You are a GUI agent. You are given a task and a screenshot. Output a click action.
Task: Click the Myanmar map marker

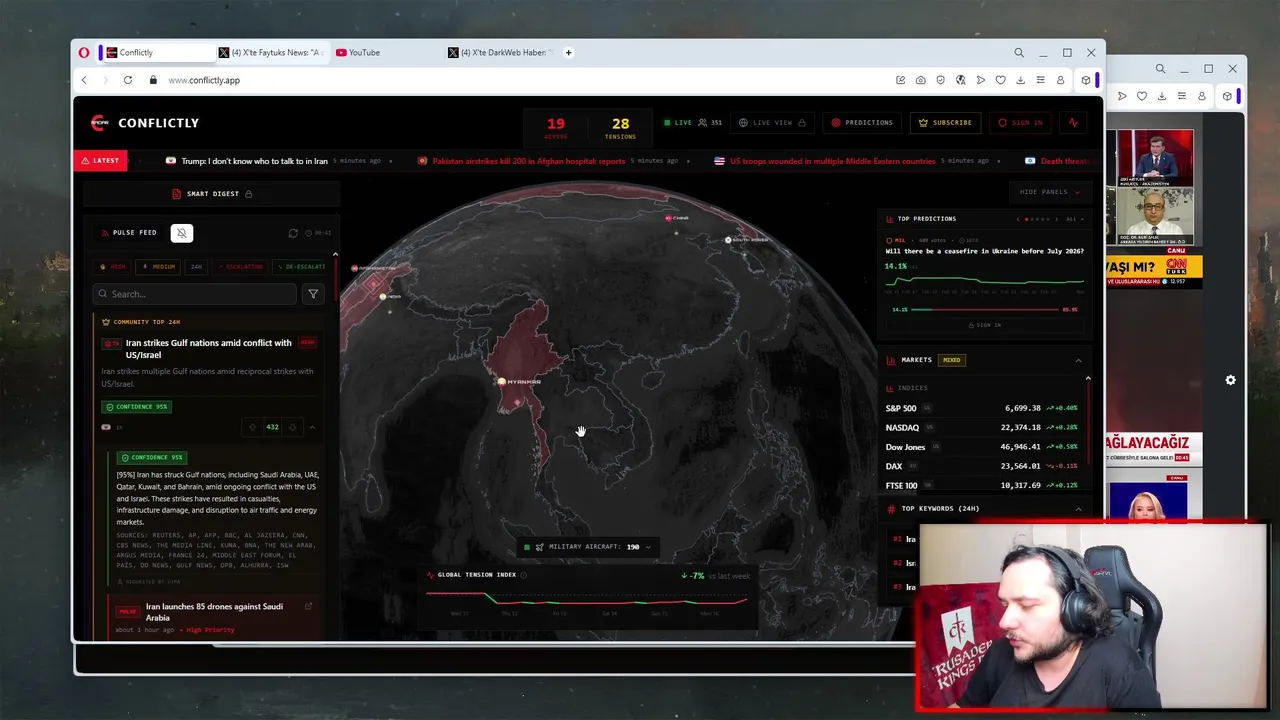502,381
